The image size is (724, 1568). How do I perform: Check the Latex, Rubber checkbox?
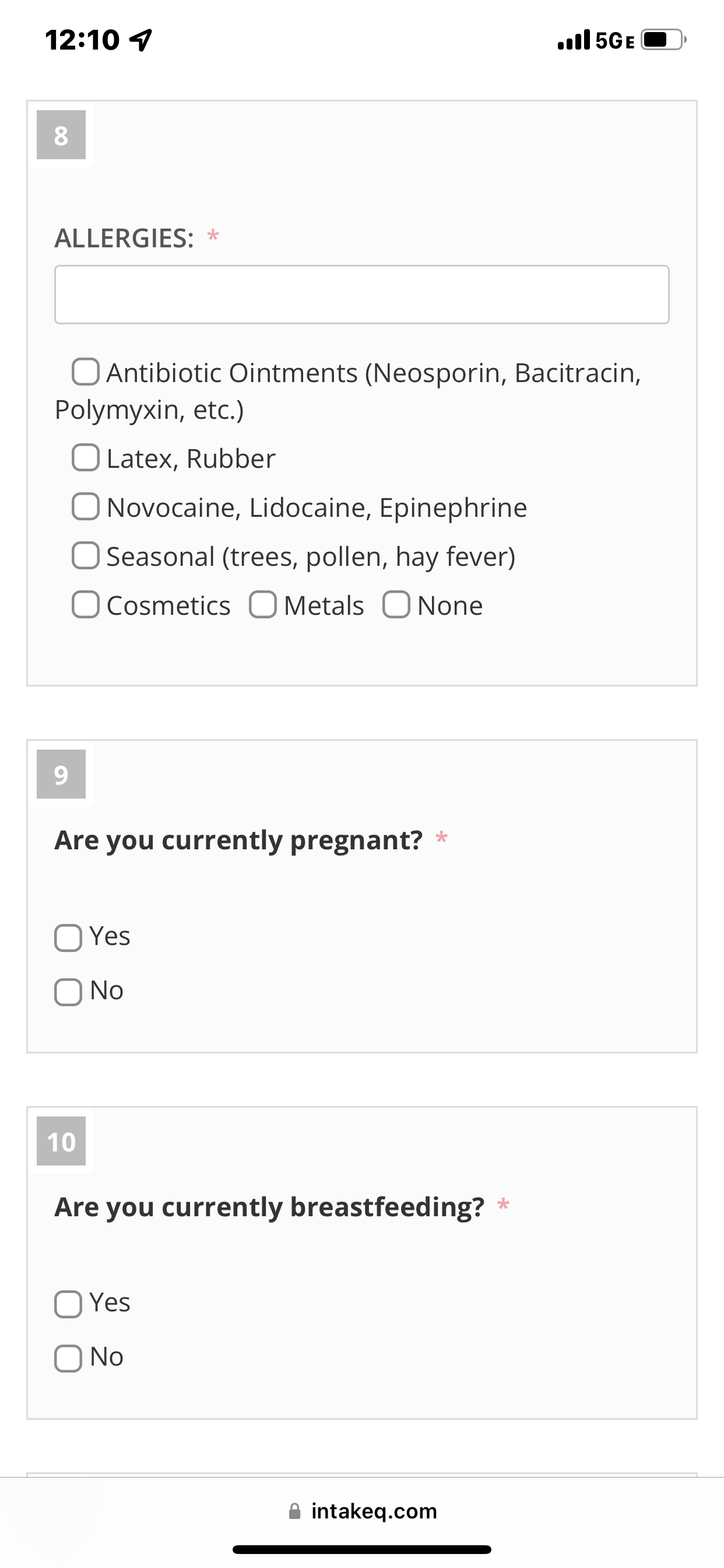pos(86,457)
